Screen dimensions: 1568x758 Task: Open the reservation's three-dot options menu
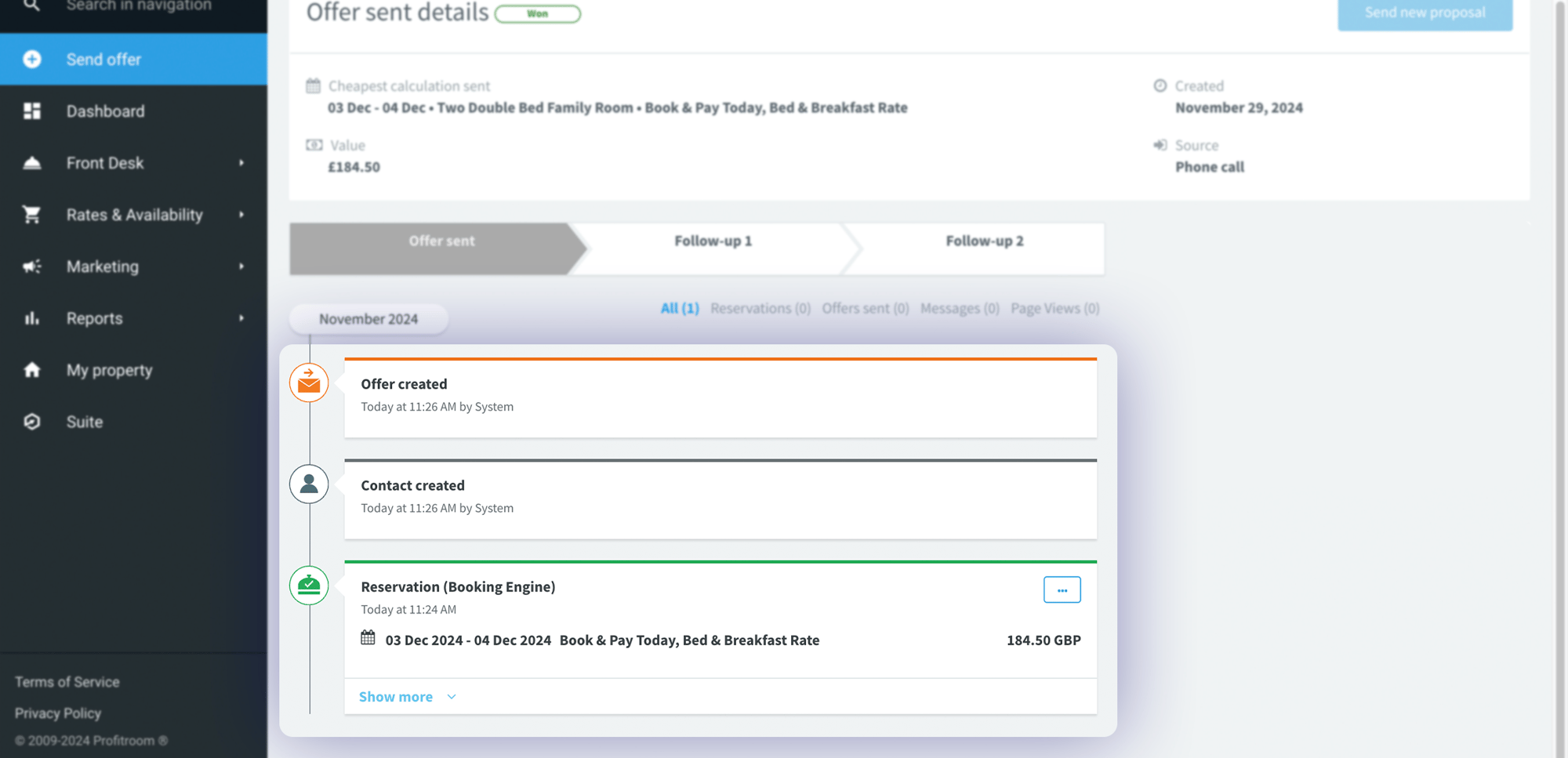(1062, 589)
